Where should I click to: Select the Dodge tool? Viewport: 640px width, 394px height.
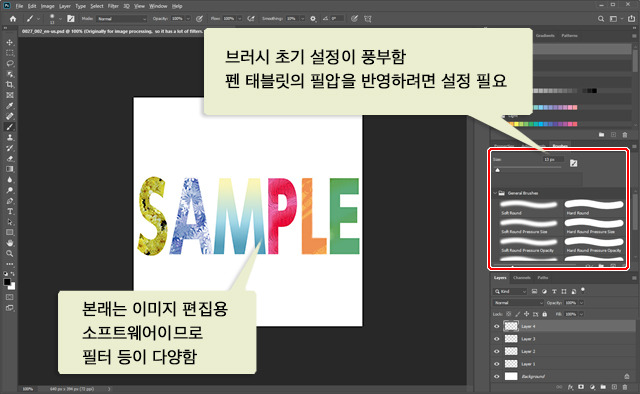point(10,190)
